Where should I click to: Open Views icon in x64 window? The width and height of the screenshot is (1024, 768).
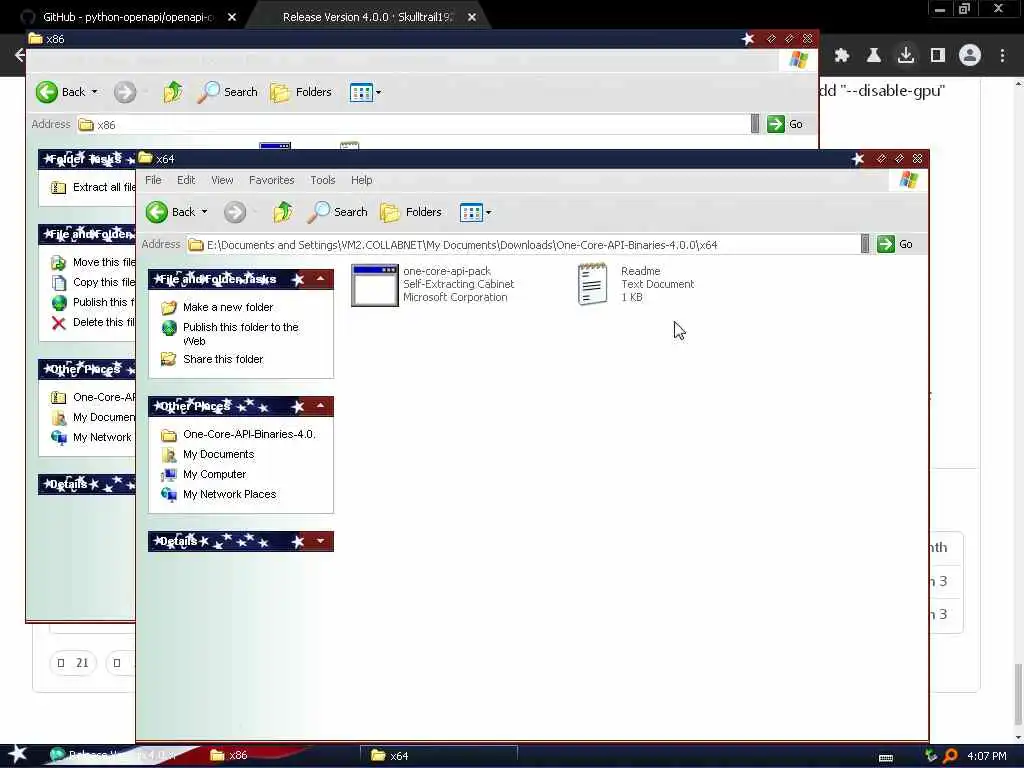tap(471, 212)
